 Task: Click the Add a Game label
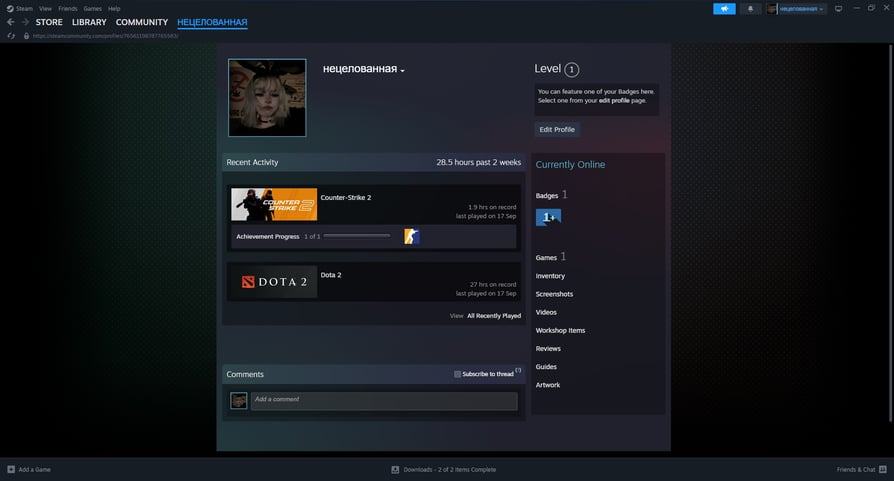click(35, 470)
